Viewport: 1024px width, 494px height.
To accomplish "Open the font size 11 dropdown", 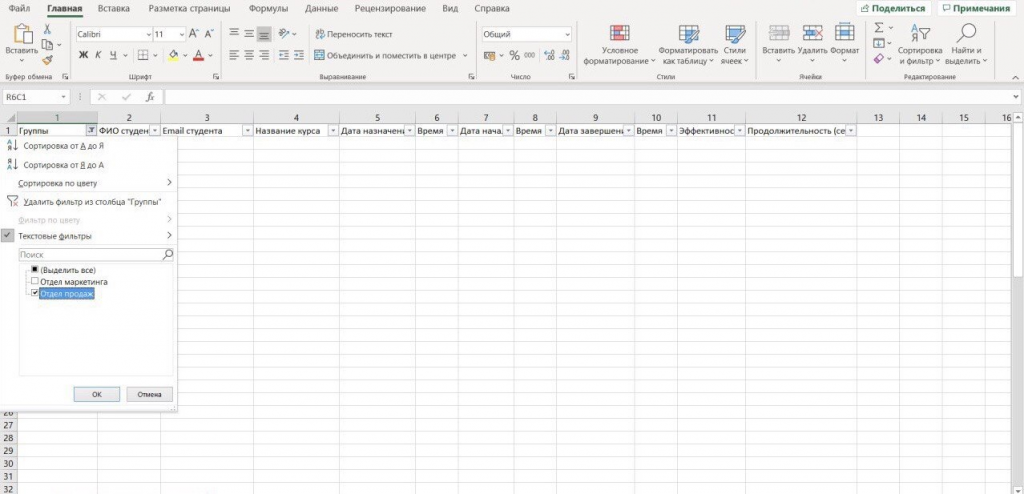I will pyautogui.click(x=181, y=34).
